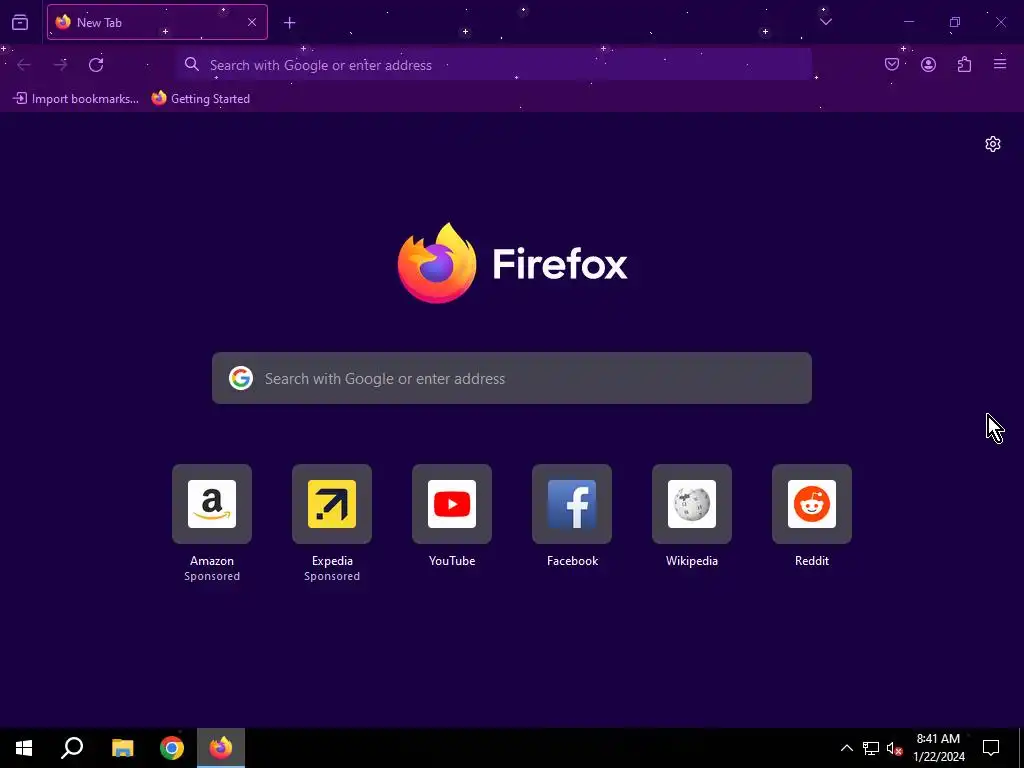Go back one page
Viewport: 1024px width, 768px height.
[x=24, y=65]
